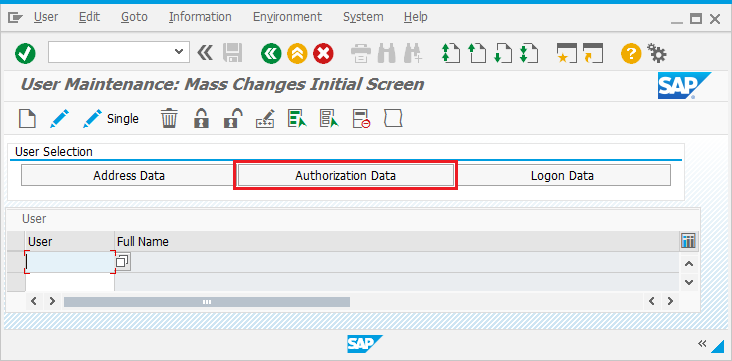Screen dimensions: 732x361
Task: Click the Find Next binoculars-plus icon
Action: pos(413,53)
